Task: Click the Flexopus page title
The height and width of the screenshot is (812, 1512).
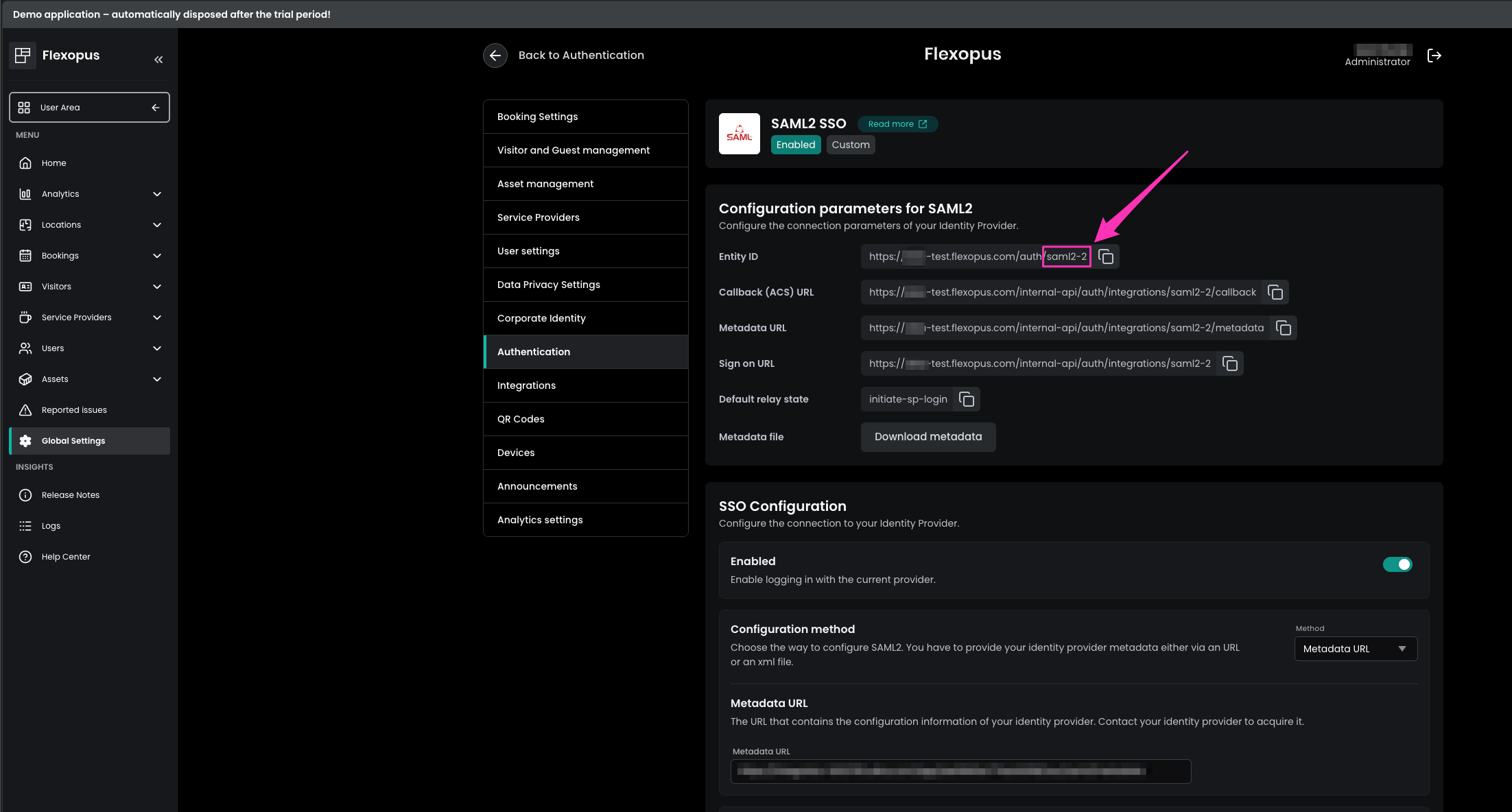Action: point(962,54)
